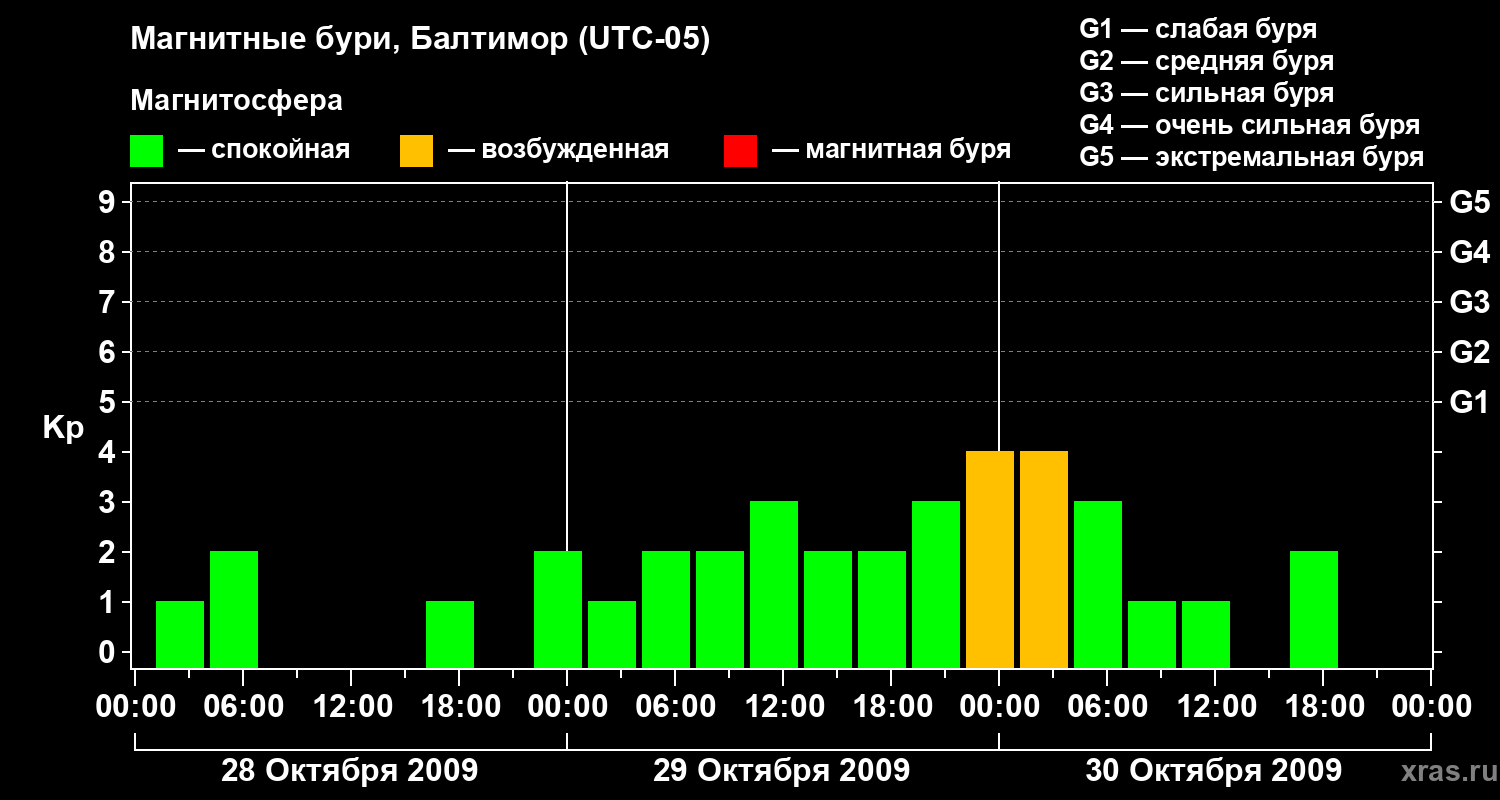The width and height of the screenshot is (1500, 800).
Task: Click the 'G5 — экстремальная буря' legend line
Action: (1252, 157)
